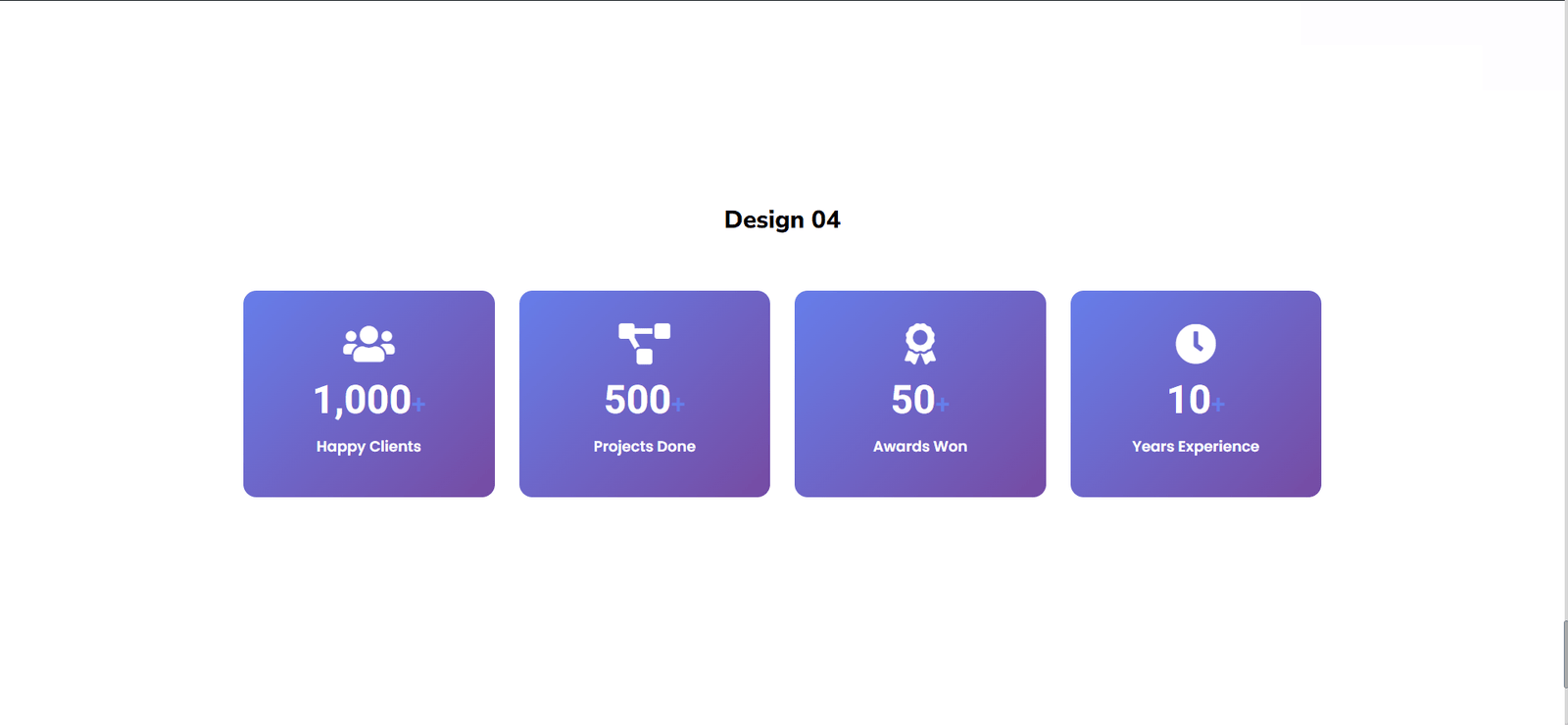1568x725 pixels.
Task: Click the plus sign after 1,000
Action: tap(418, 404)
